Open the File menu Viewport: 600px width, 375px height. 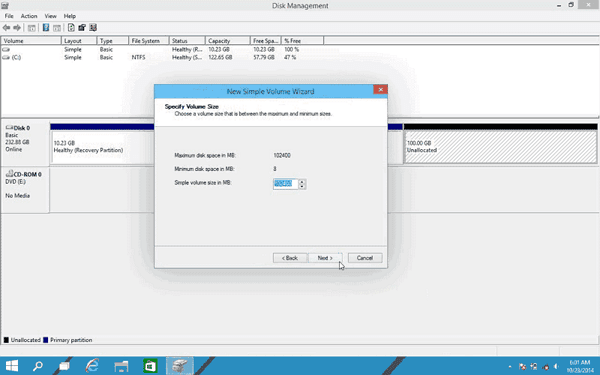[9, 16]
